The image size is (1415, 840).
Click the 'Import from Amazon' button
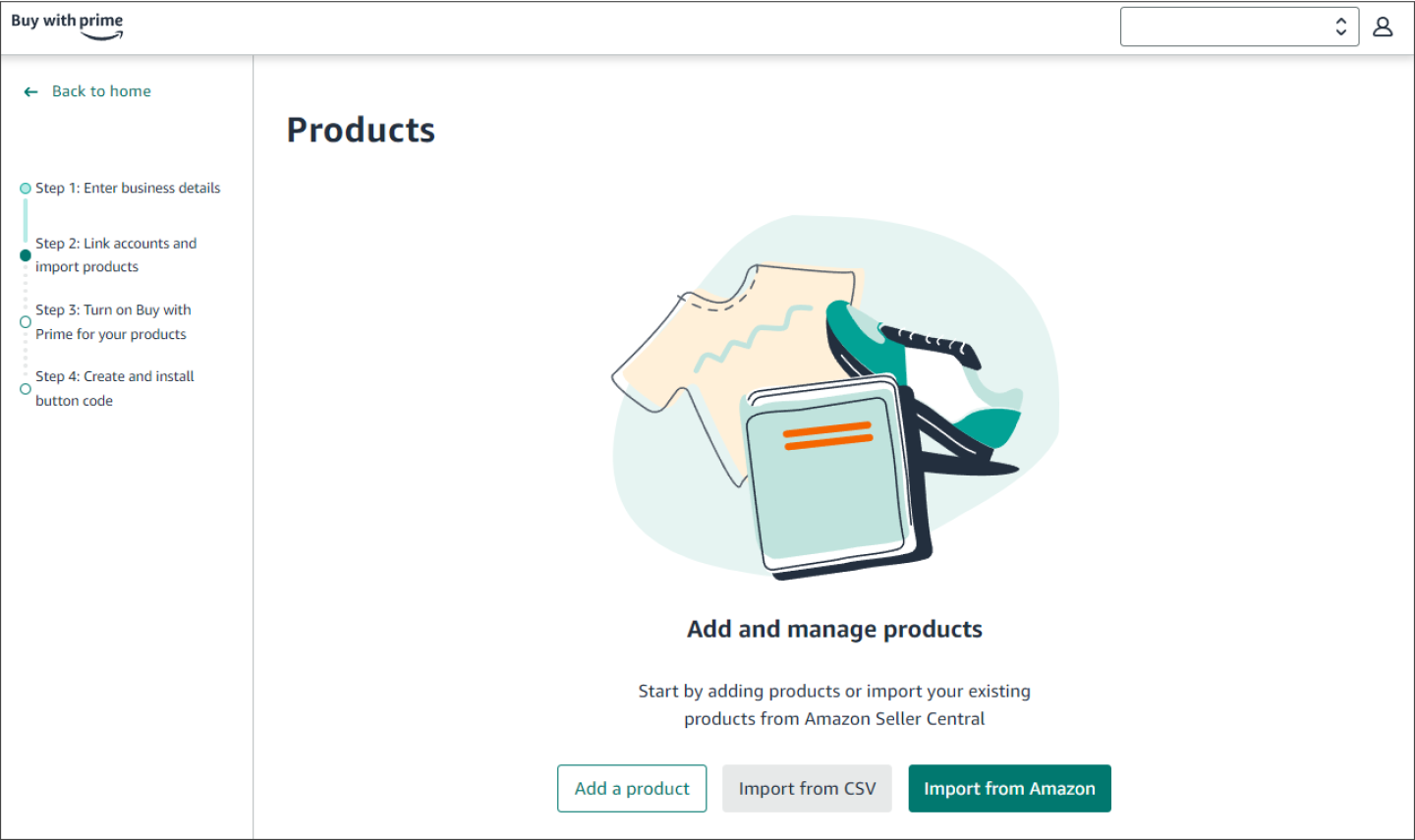tap(1009, 788)
